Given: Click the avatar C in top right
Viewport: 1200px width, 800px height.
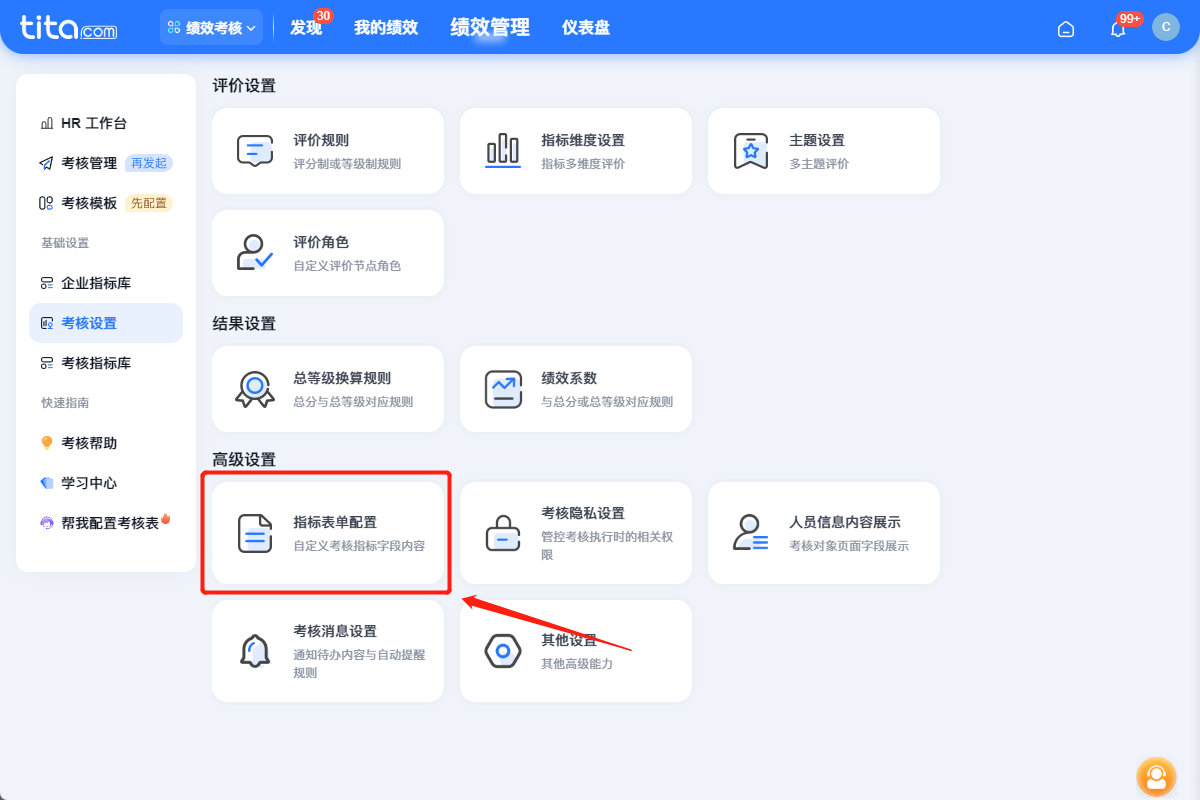Looking at the screenshot, I should [1166, 27].
